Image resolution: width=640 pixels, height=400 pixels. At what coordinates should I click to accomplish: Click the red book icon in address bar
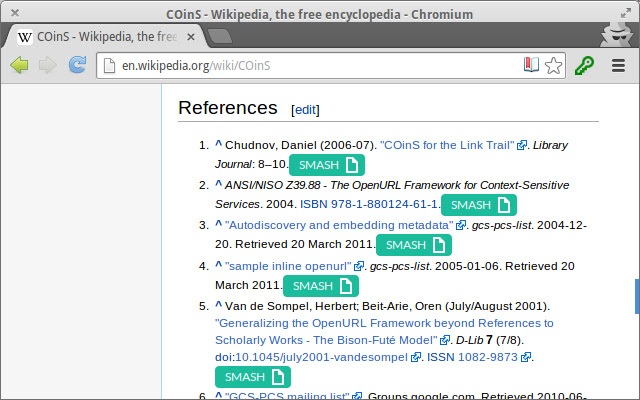click(531, 64)
